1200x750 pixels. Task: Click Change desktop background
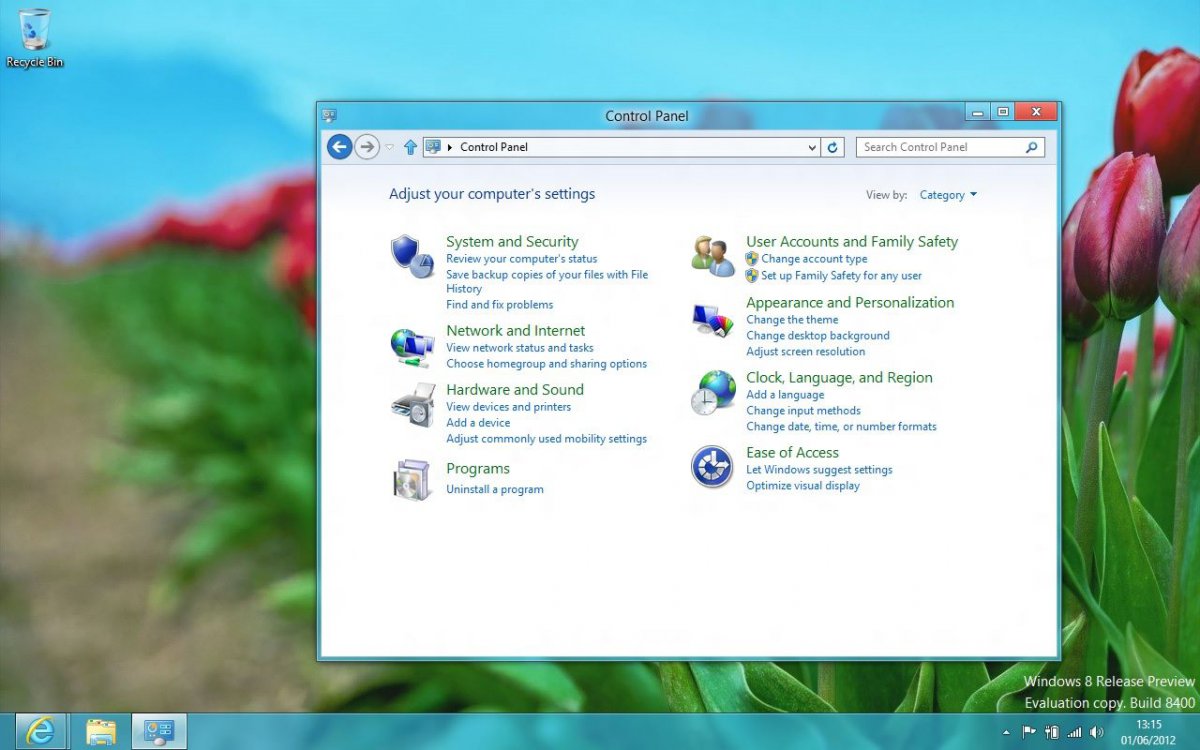click(x=817, y=336)
